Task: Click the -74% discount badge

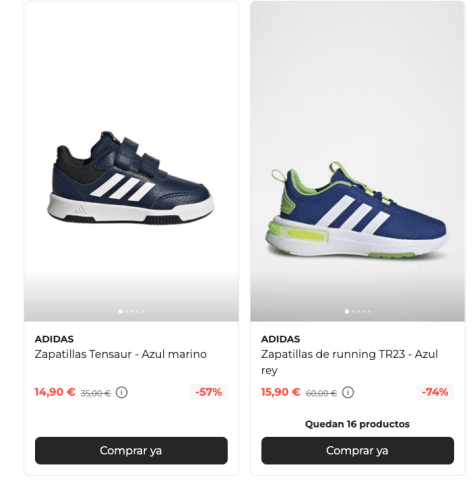Action: click(x=435, y=392)
